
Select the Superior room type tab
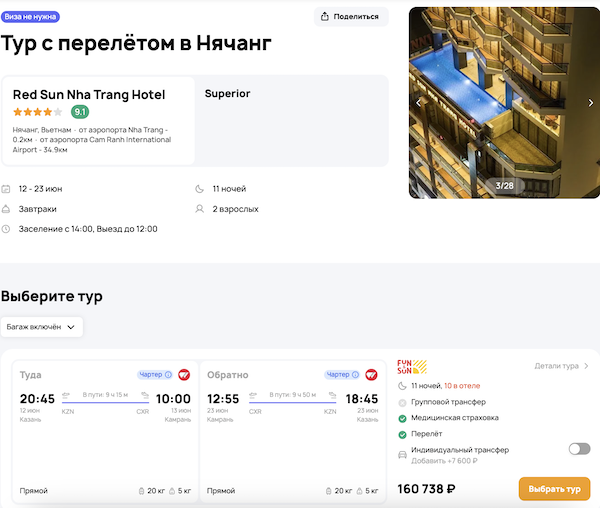pyautogui.click(x=227, y=94)
